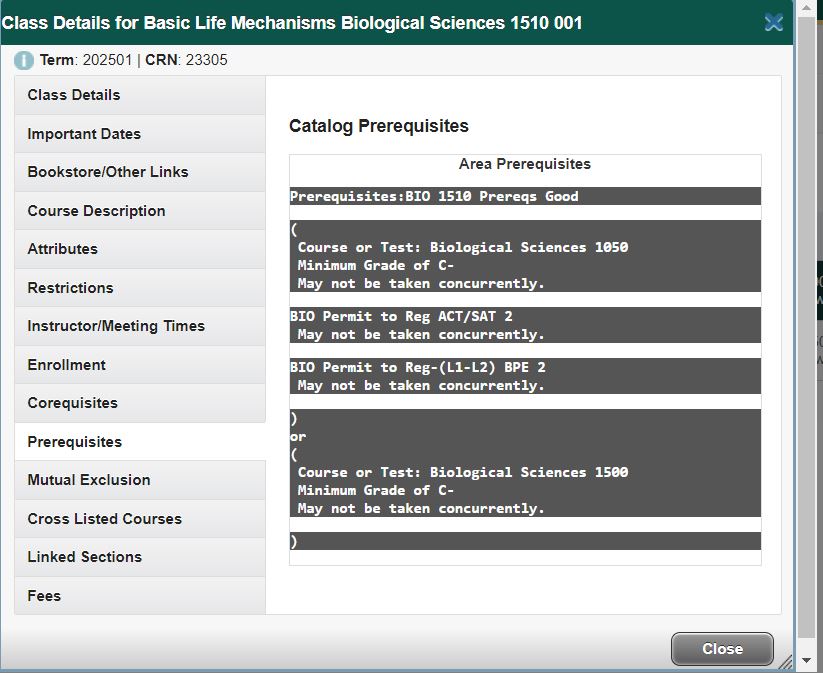Click the 'Term: 202501' text
Image resolution: width=823 pixels, height=673 pixels.
coord(86,60)
